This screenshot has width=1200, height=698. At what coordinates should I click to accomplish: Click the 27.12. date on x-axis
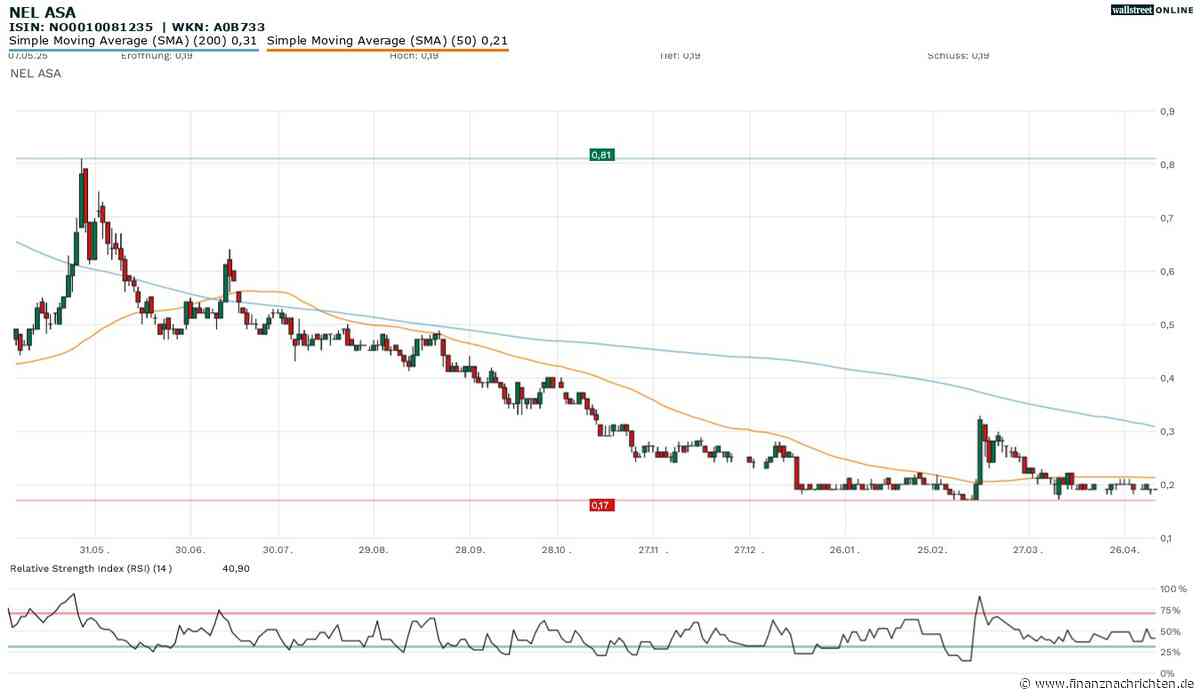(747, 550)
